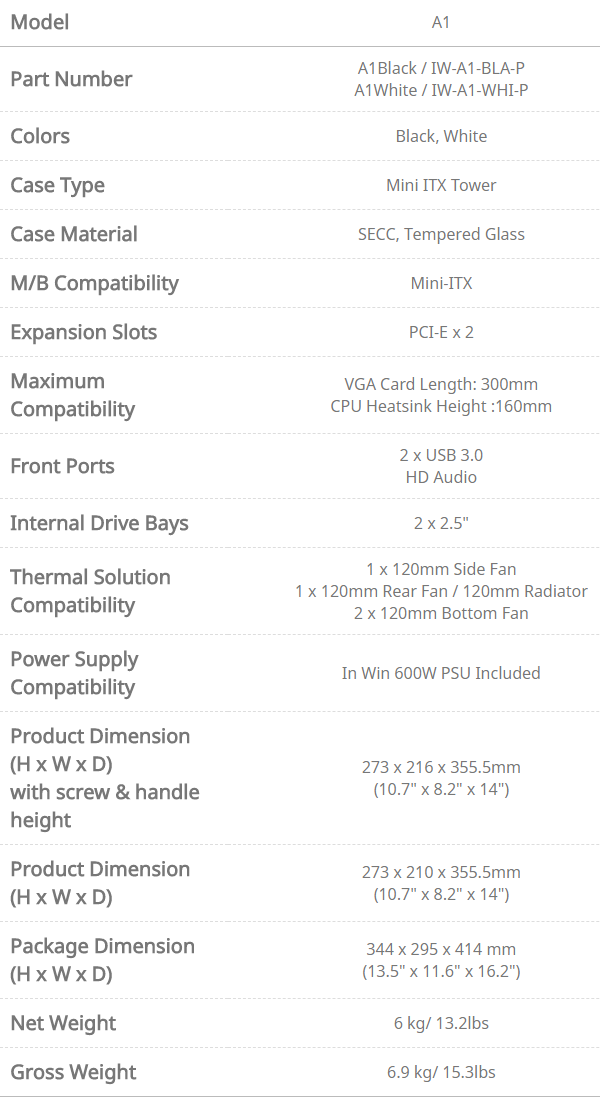Click the Net Weight 6 kg/ 13.2lbs value

point(441,1023)
